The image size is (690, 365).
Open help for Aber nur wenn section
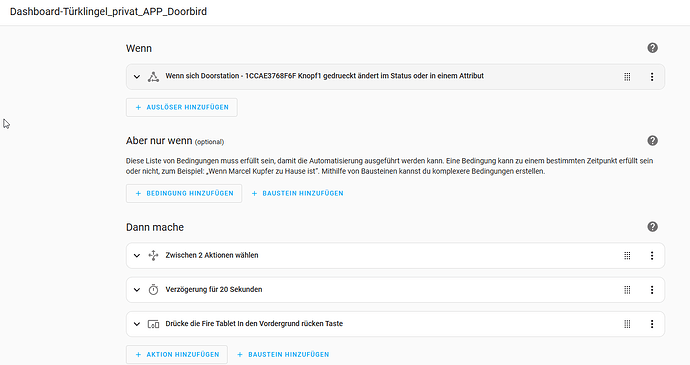pos(652,140)
